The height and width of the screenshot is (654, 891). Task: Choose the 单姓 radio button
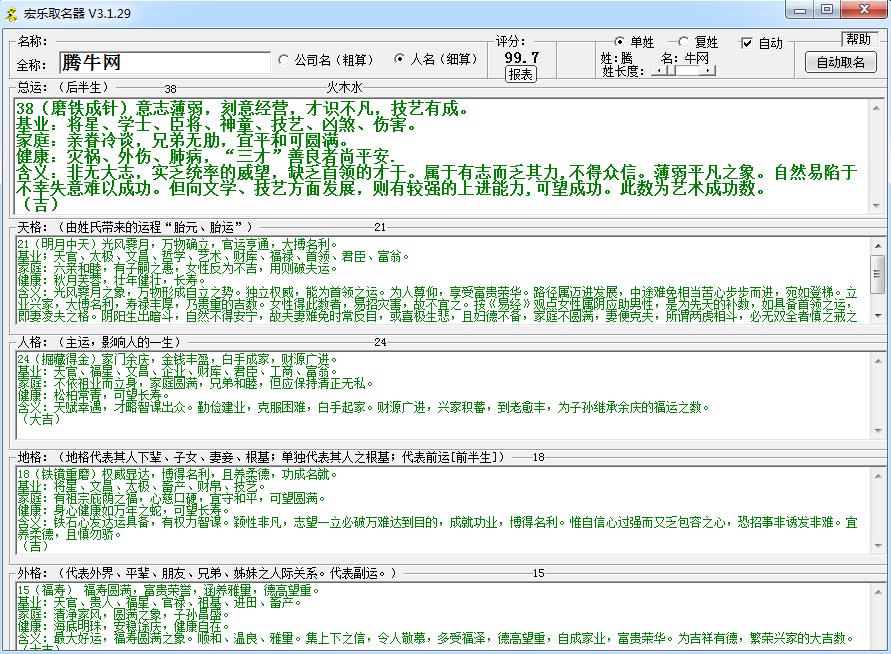619,42
